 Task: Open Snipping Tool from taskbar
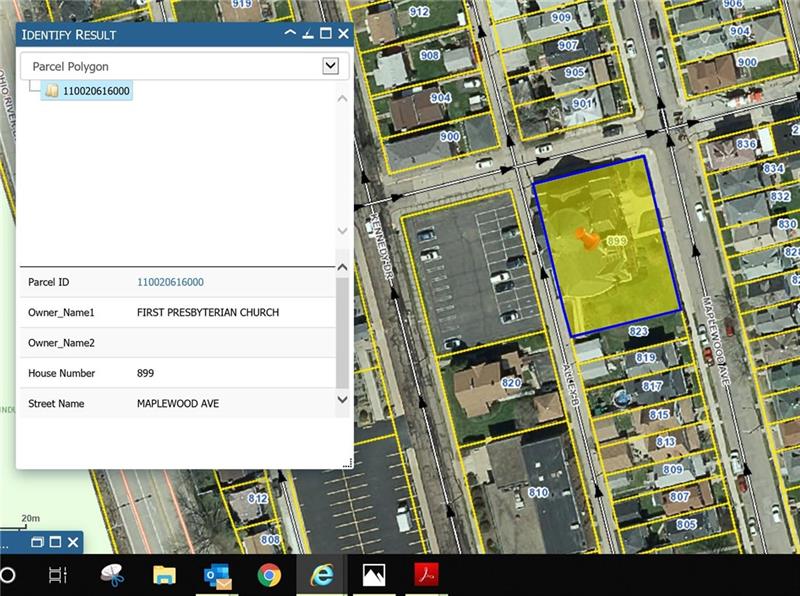(111, 575)
